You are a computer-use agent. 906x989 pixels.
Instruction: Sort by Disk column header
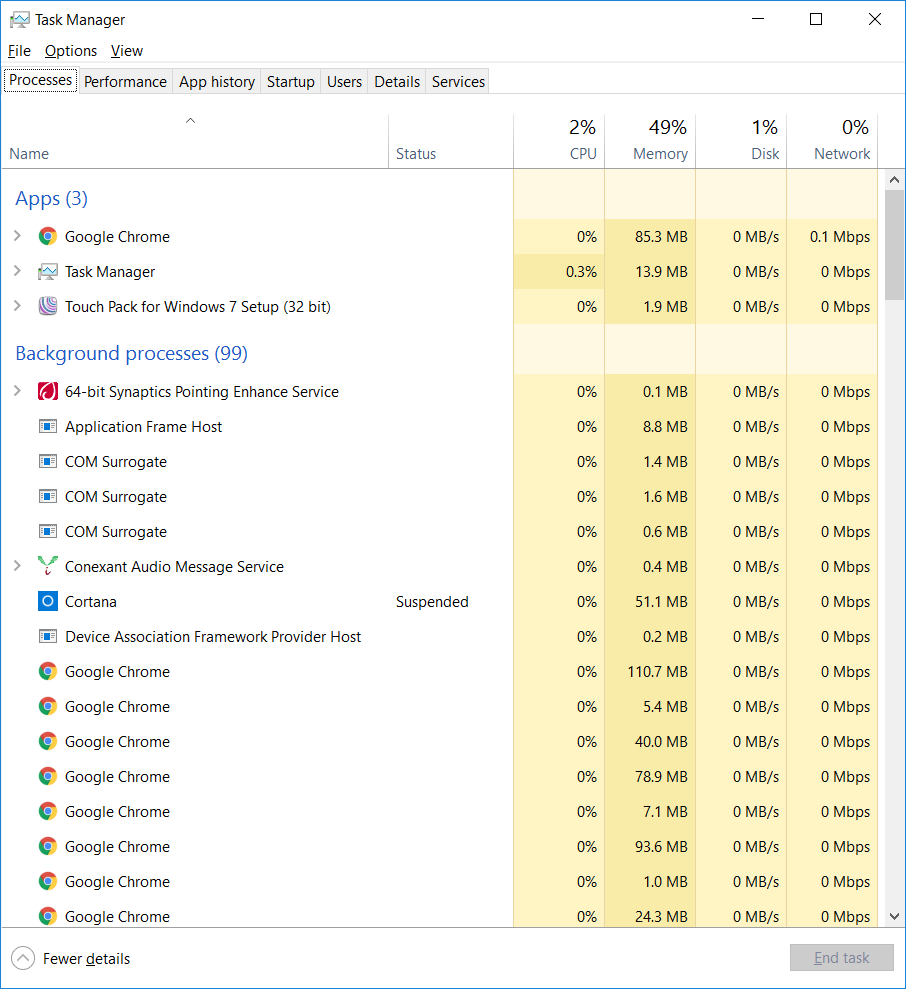pos(741,141)
